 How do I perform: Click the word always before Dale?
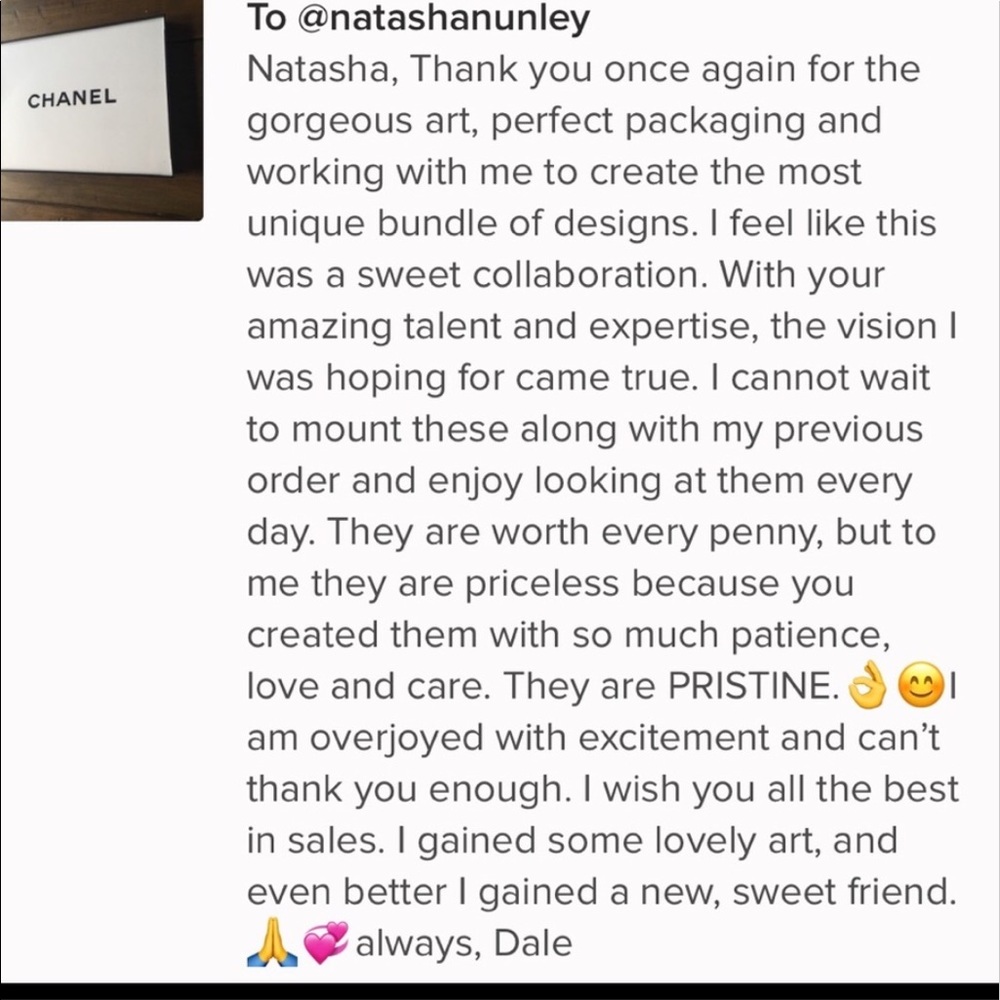(416, 943)
